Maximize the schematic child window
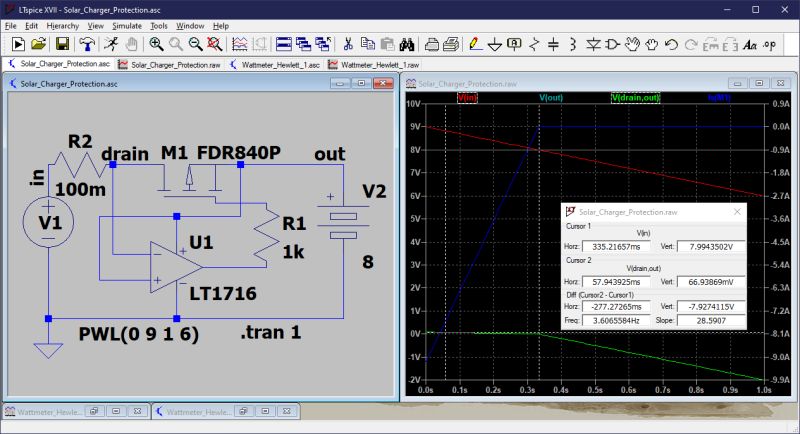The width and height of the screenshot is (800, 434). point(361,83)
